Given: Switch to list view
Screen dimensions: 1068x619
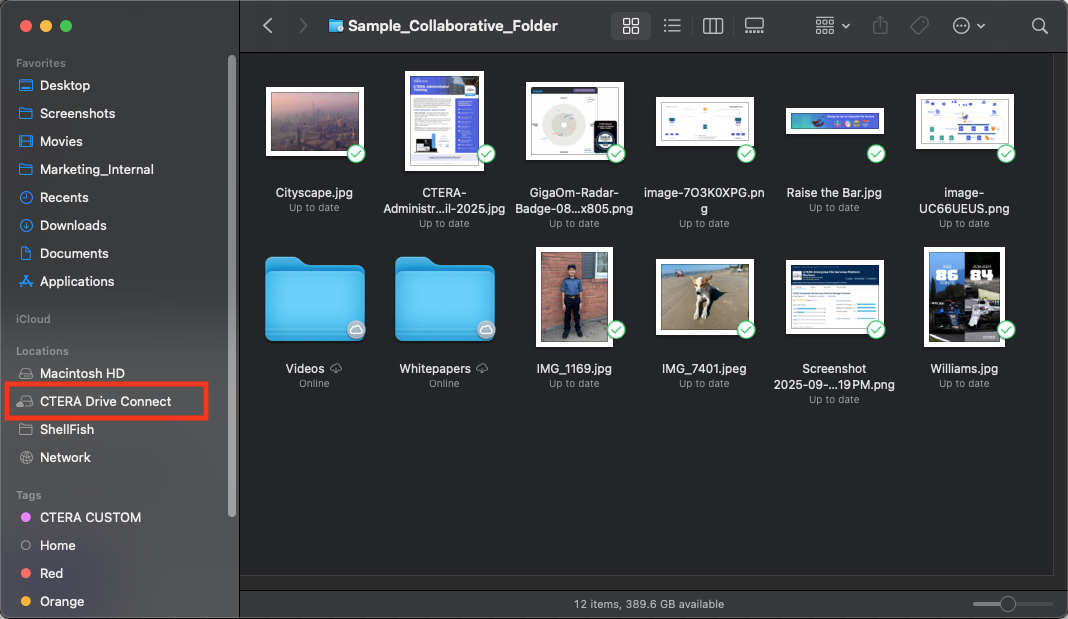Looking at the screenshot, I should point(672,26).
